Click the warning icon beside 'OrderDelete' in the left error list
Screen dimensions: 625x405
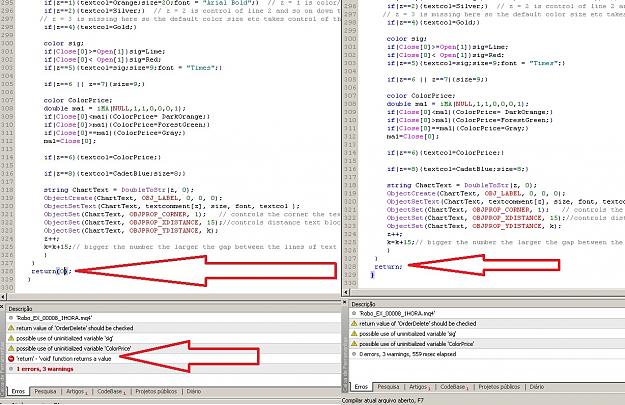(x=11, y=328)
